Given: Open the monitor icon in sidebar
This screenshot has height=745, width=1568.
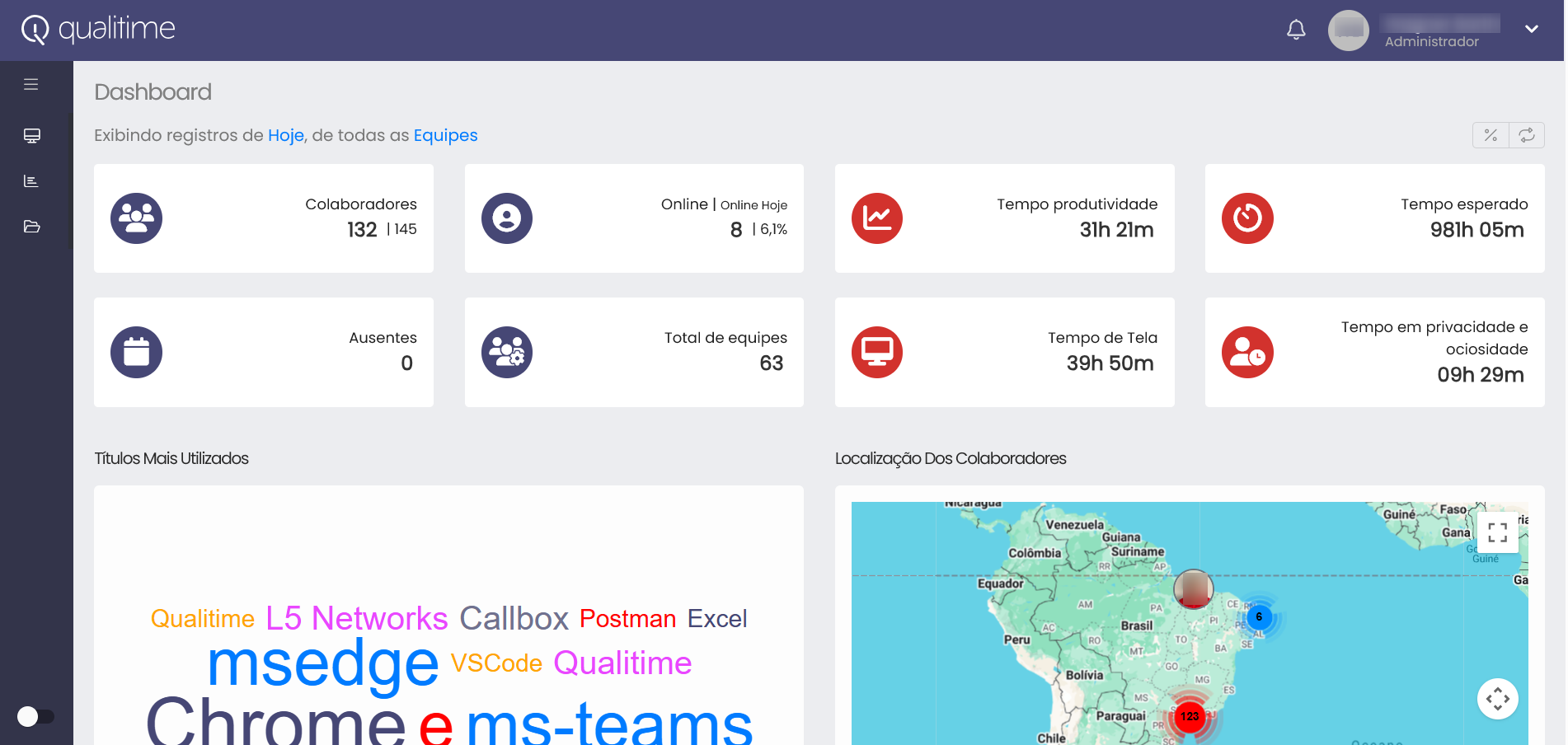Looking at the screenshot, I should pos(32,136).
